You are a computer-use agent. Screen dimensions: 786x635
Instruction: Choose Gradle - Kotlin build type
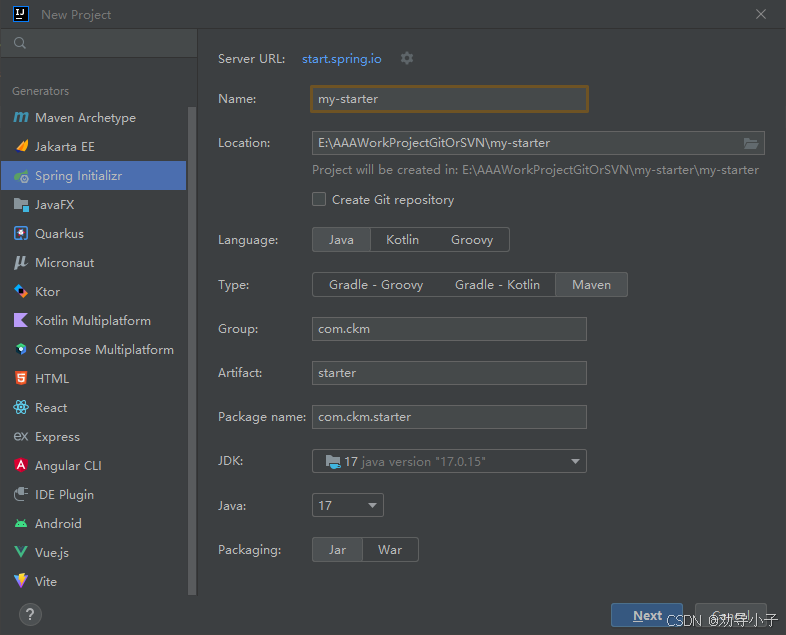pos(497,285)
